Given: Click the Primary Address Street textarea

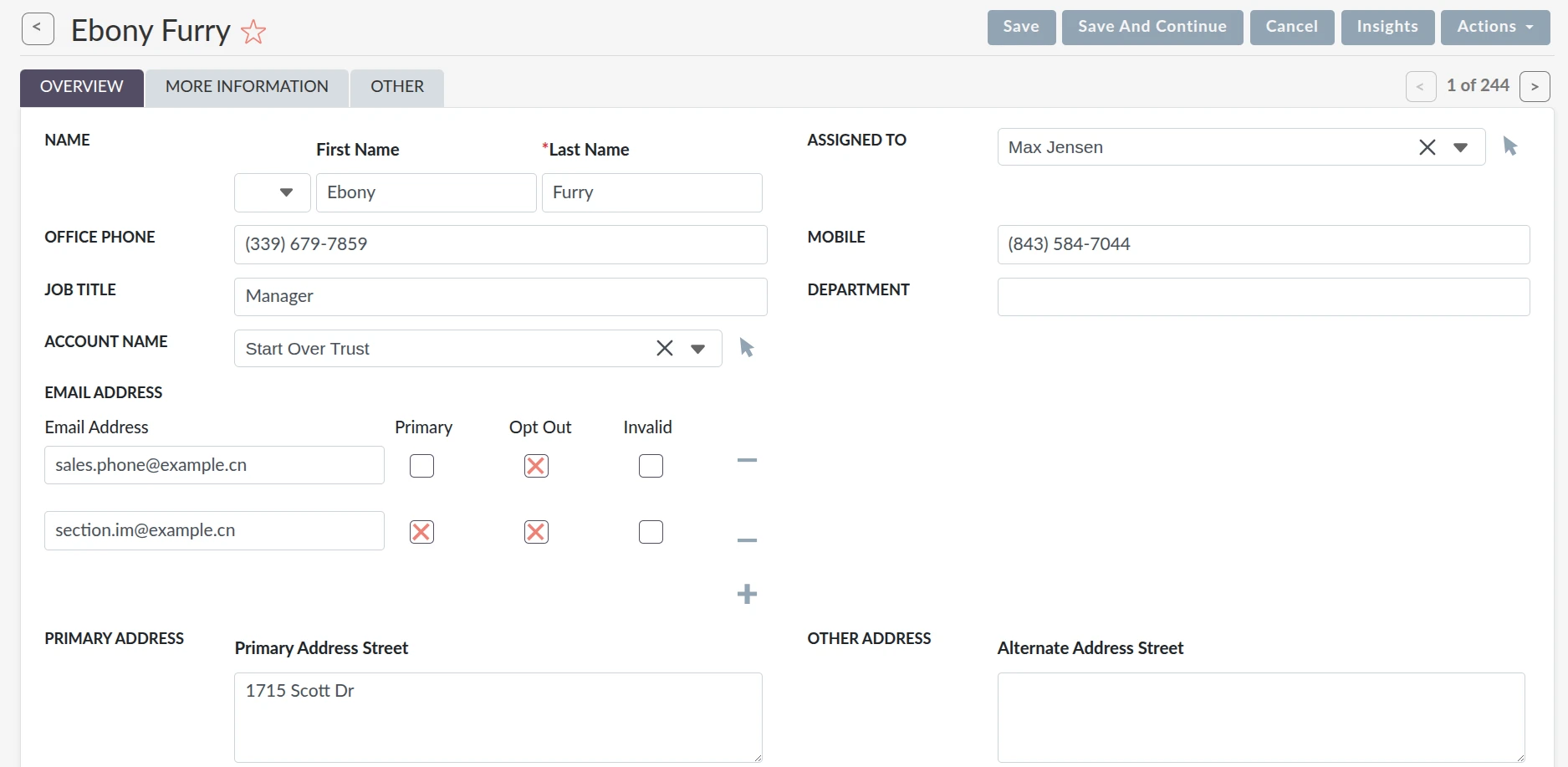Looking at the screenshot, I should click(498, 718).
